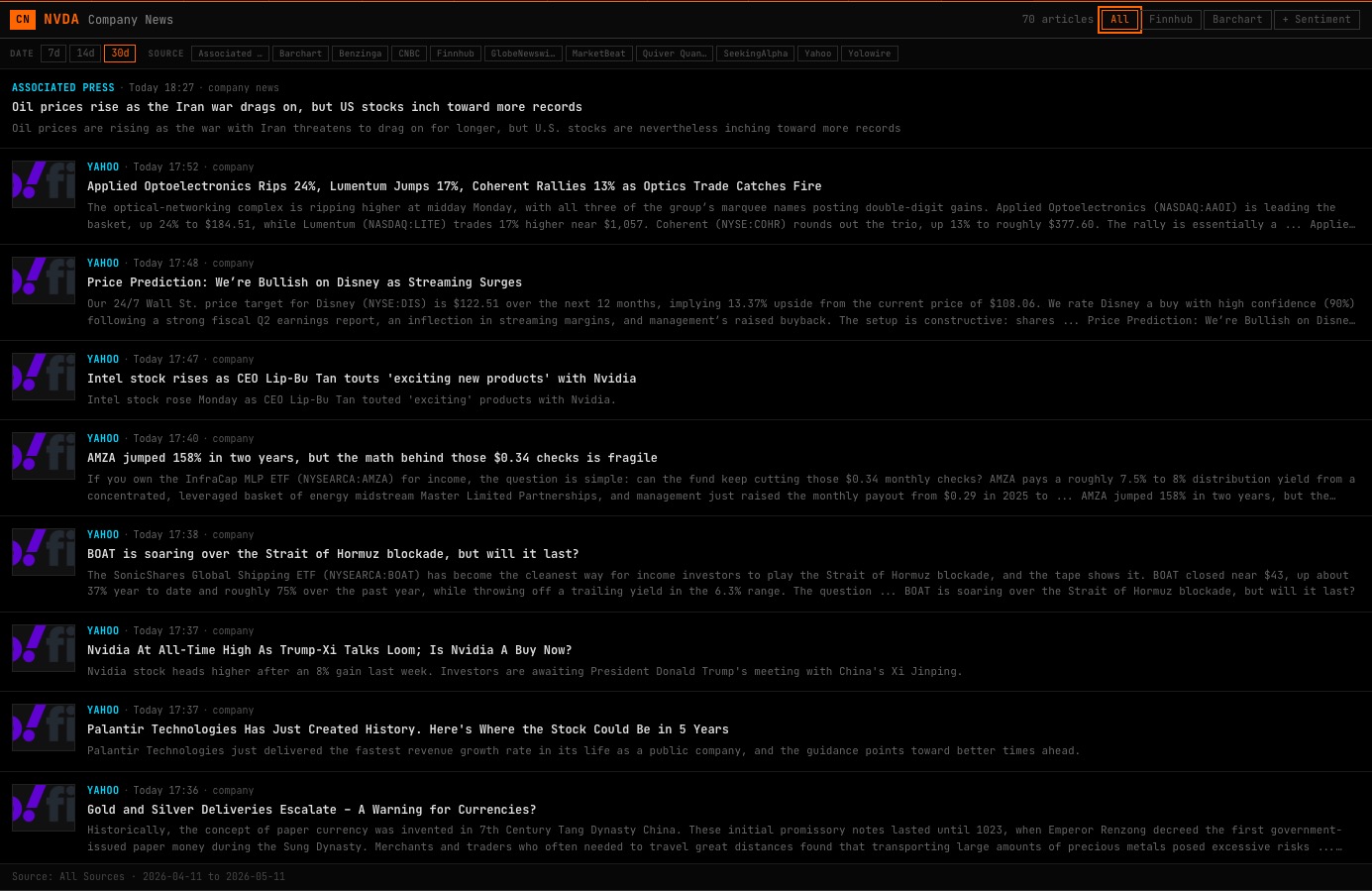Open Yahoo thumbnail for Applied Optoelectronics article
The width and height of the screenshot is (1372, 891).
coord(44,183)
